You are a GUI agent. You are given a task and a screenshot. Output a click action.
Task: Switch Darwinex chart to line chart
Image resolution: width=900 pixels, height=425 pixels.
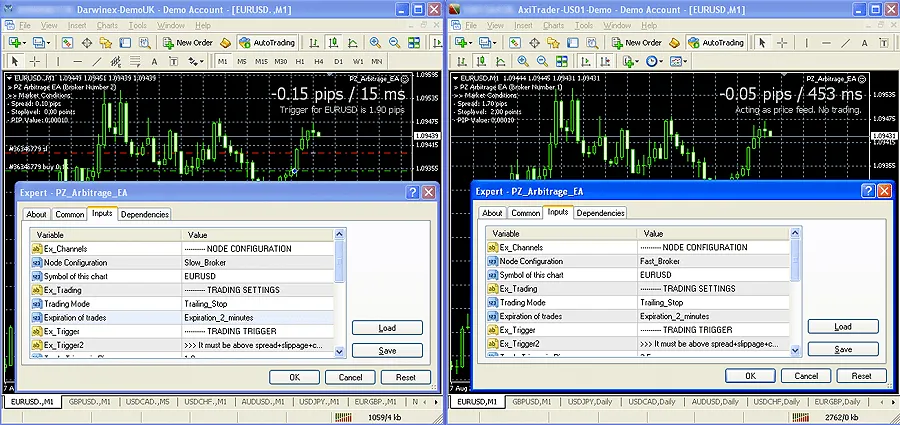pyautogui.click(x=352, y=42)
